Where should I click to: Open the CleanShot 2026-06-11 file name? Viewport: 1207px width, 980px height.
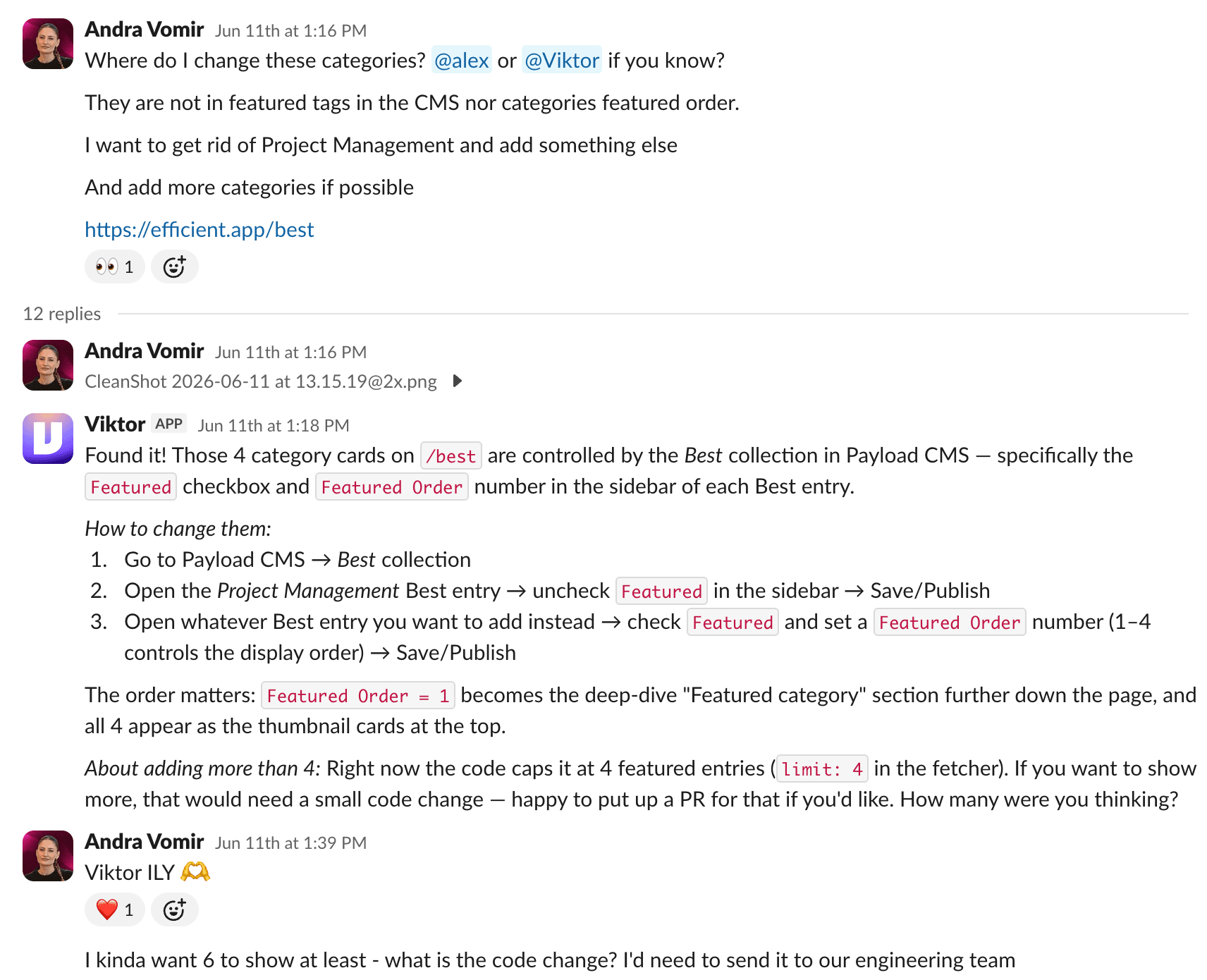(x=261, y=381)
